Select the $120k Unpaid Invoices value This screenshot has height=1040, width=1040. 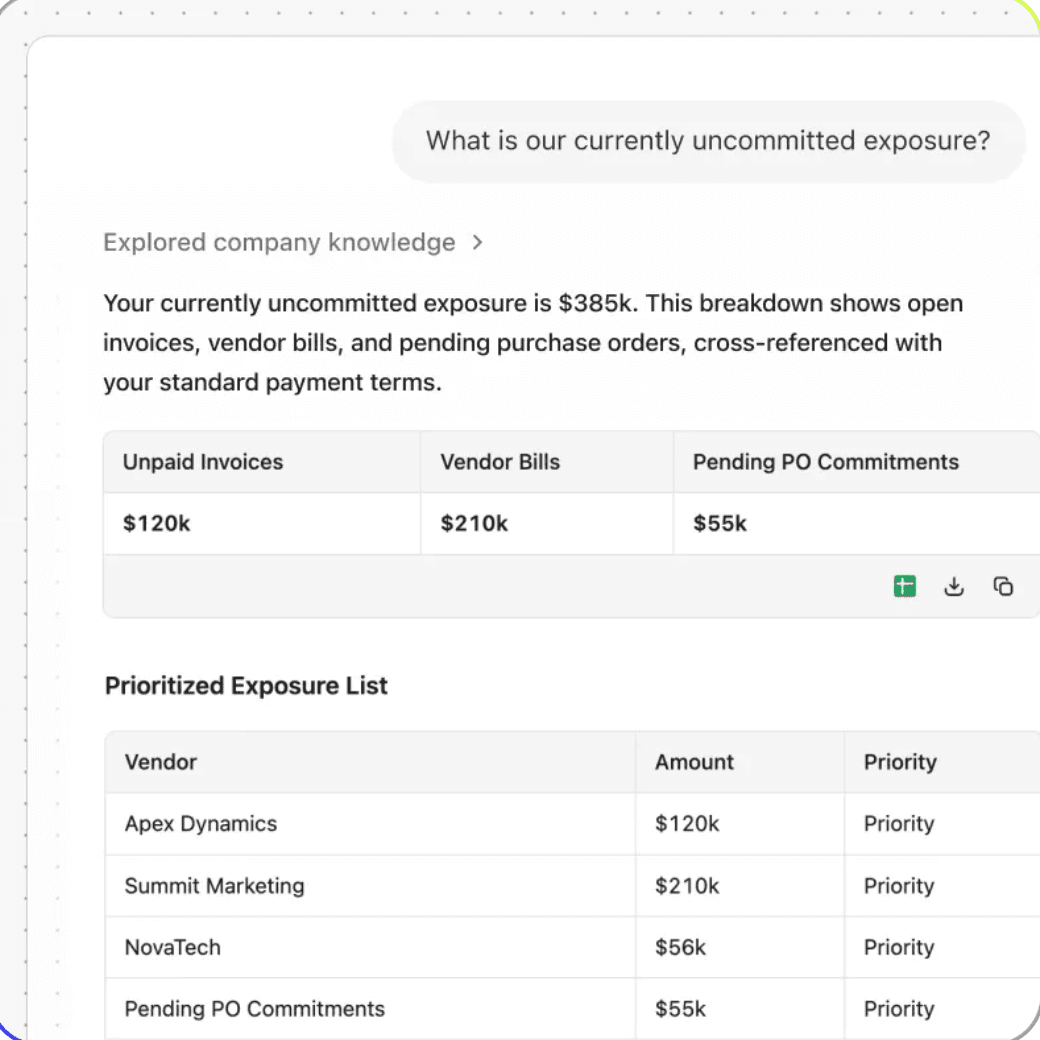tap(157, 523)
